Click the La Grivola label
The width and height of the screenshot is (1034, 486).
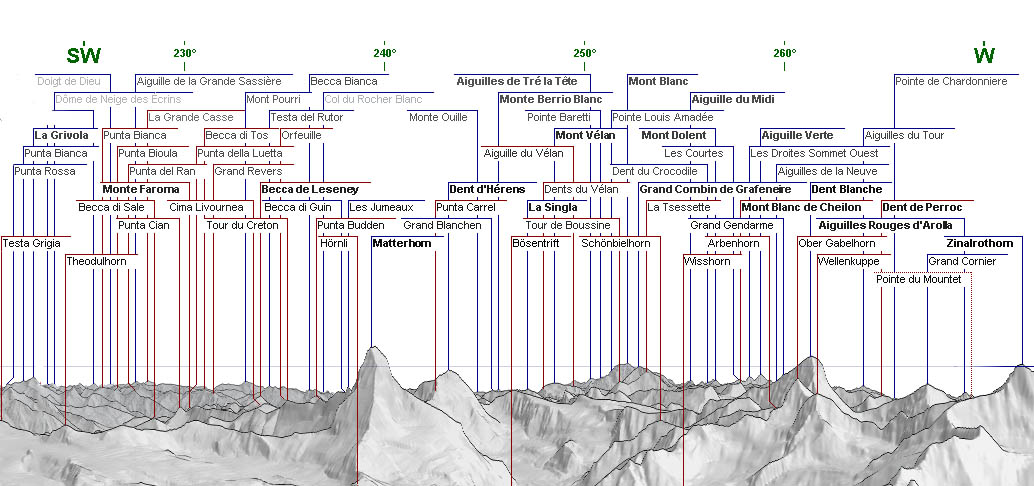coord(61,135)
